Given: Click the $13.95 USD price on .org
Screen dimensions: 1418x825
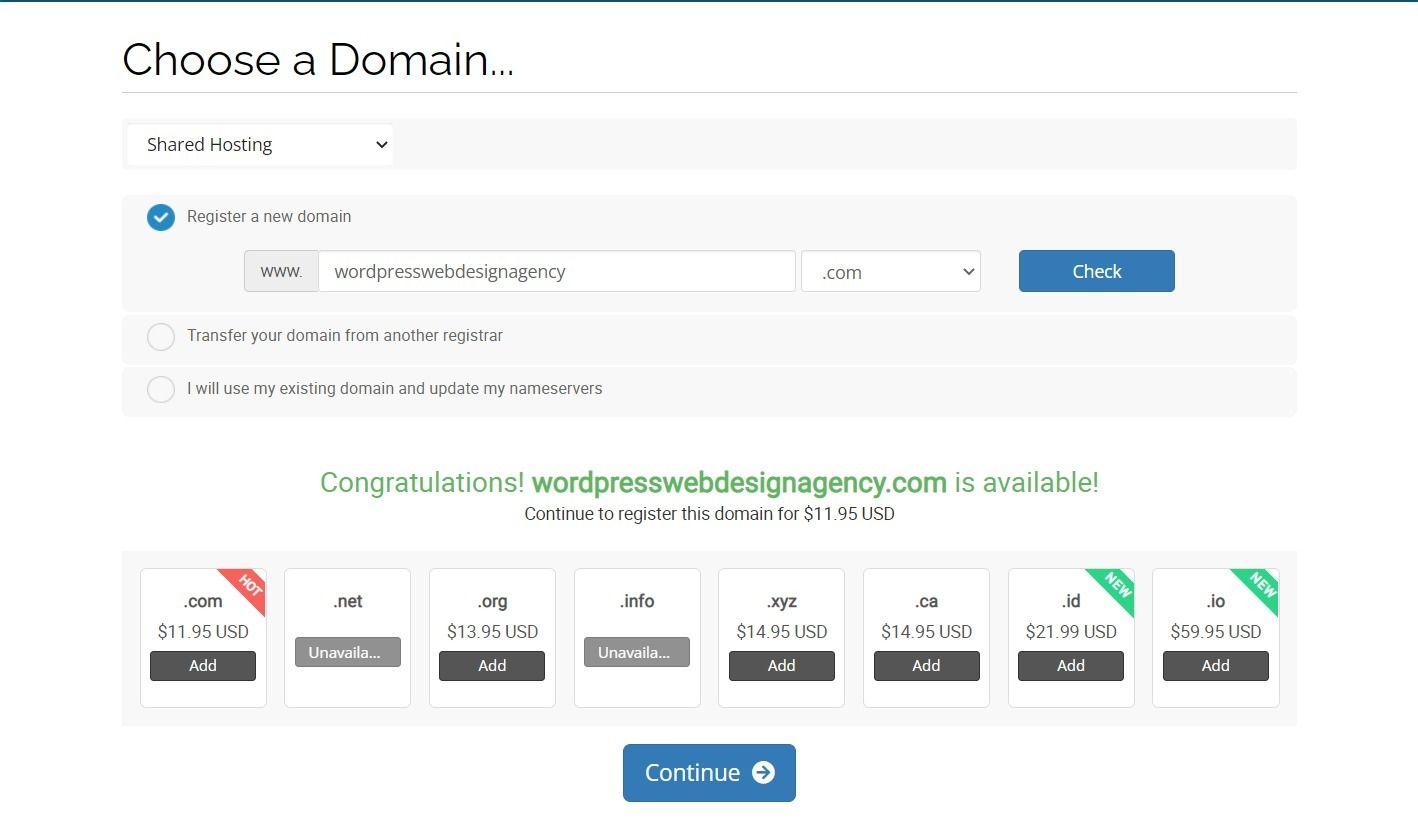Looking at the screenshot, I should pyautogui.click(x=492, y=632).
